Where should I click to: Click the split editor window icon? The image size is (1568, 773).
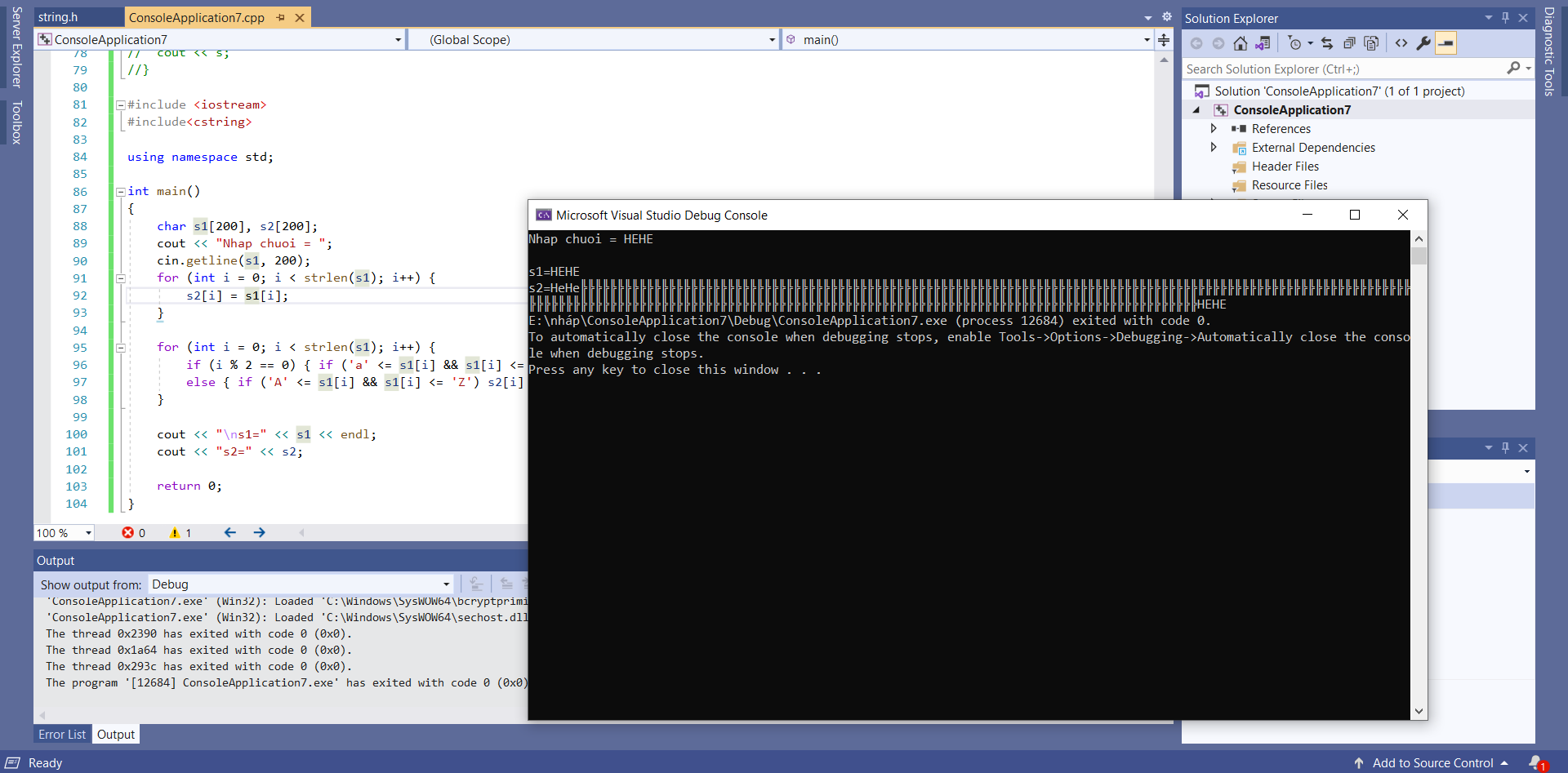click(1164, 40)
